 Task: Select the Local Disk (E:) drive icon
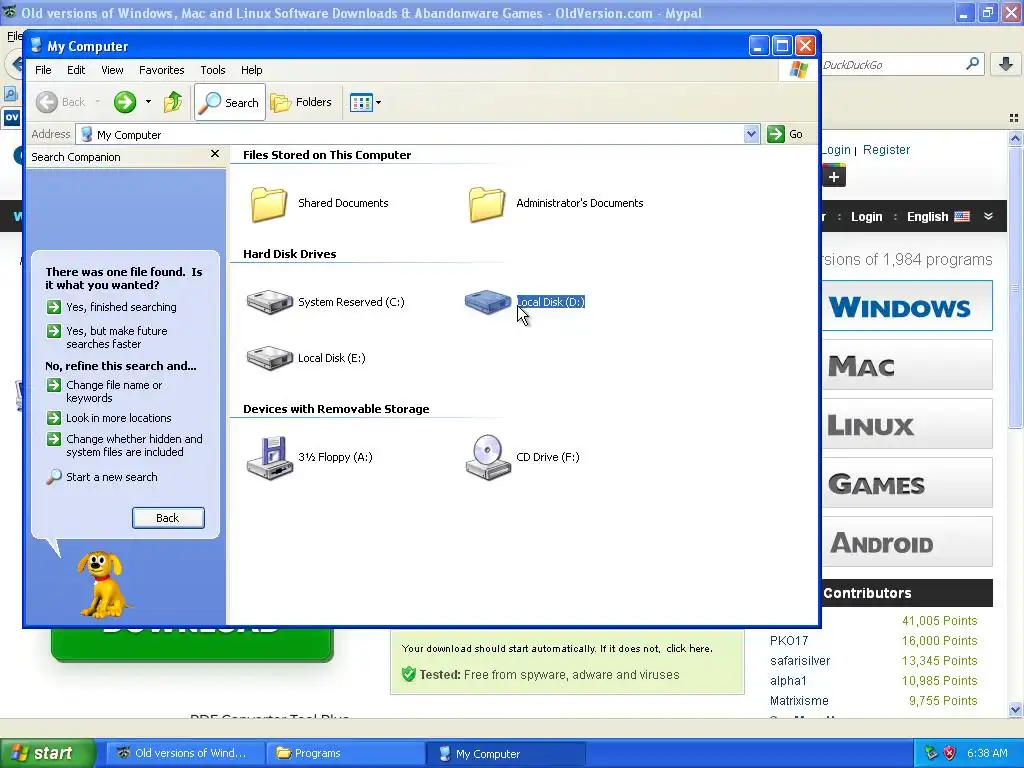click(x=269, y=358)
